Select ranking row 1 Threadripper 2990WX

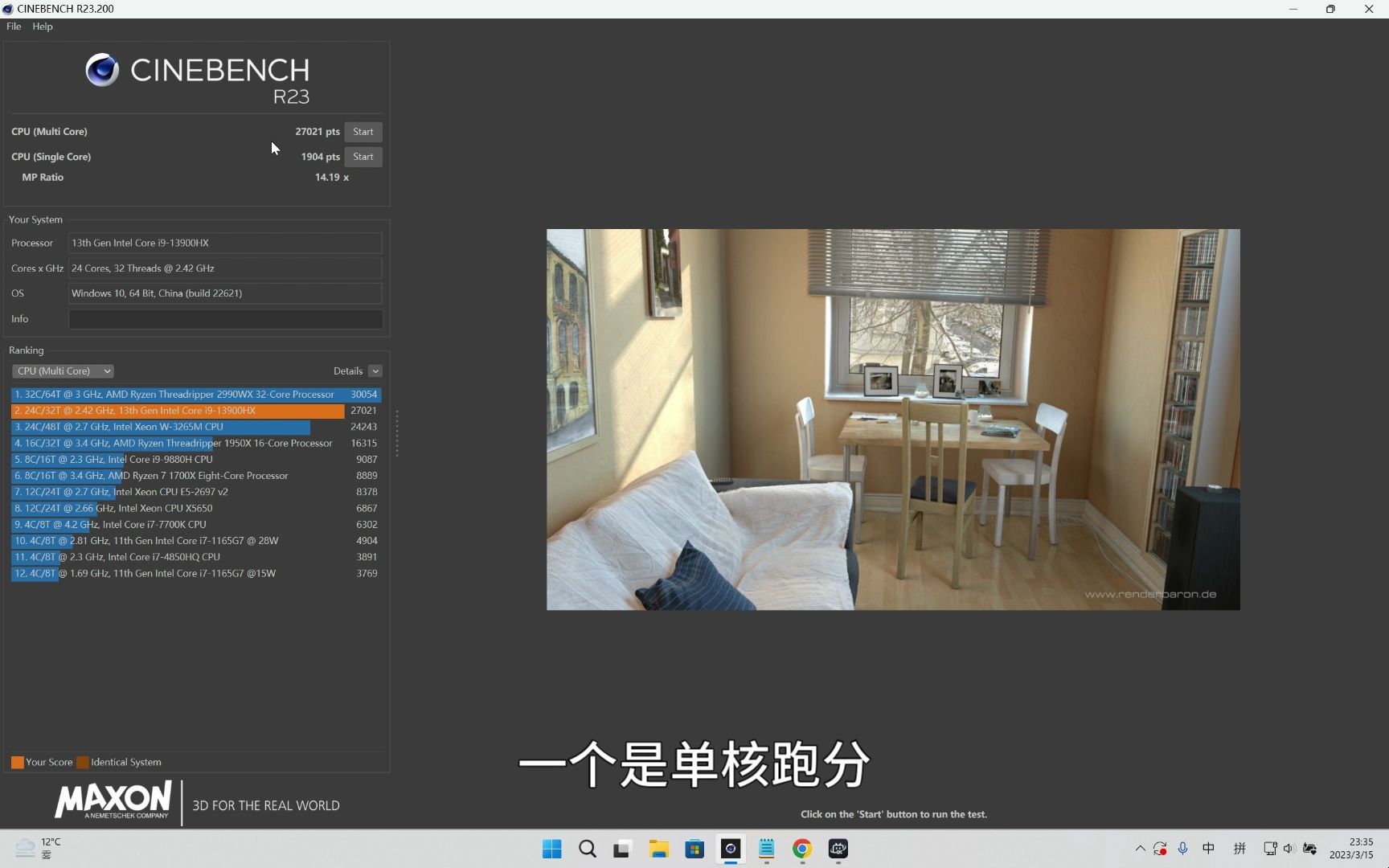196,395
